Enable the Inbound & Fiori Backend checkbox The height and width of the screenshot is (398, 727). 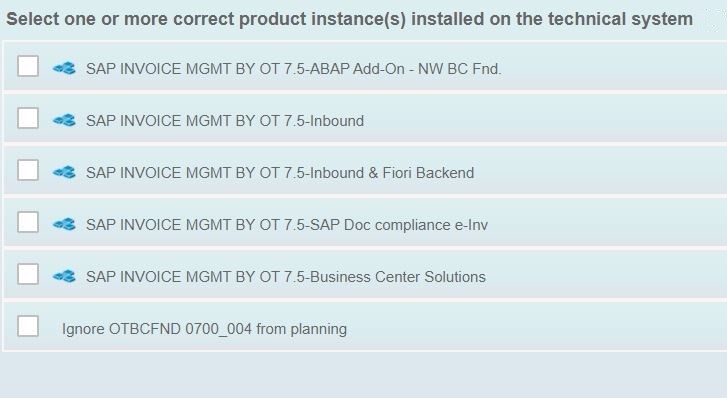point(28,170)
